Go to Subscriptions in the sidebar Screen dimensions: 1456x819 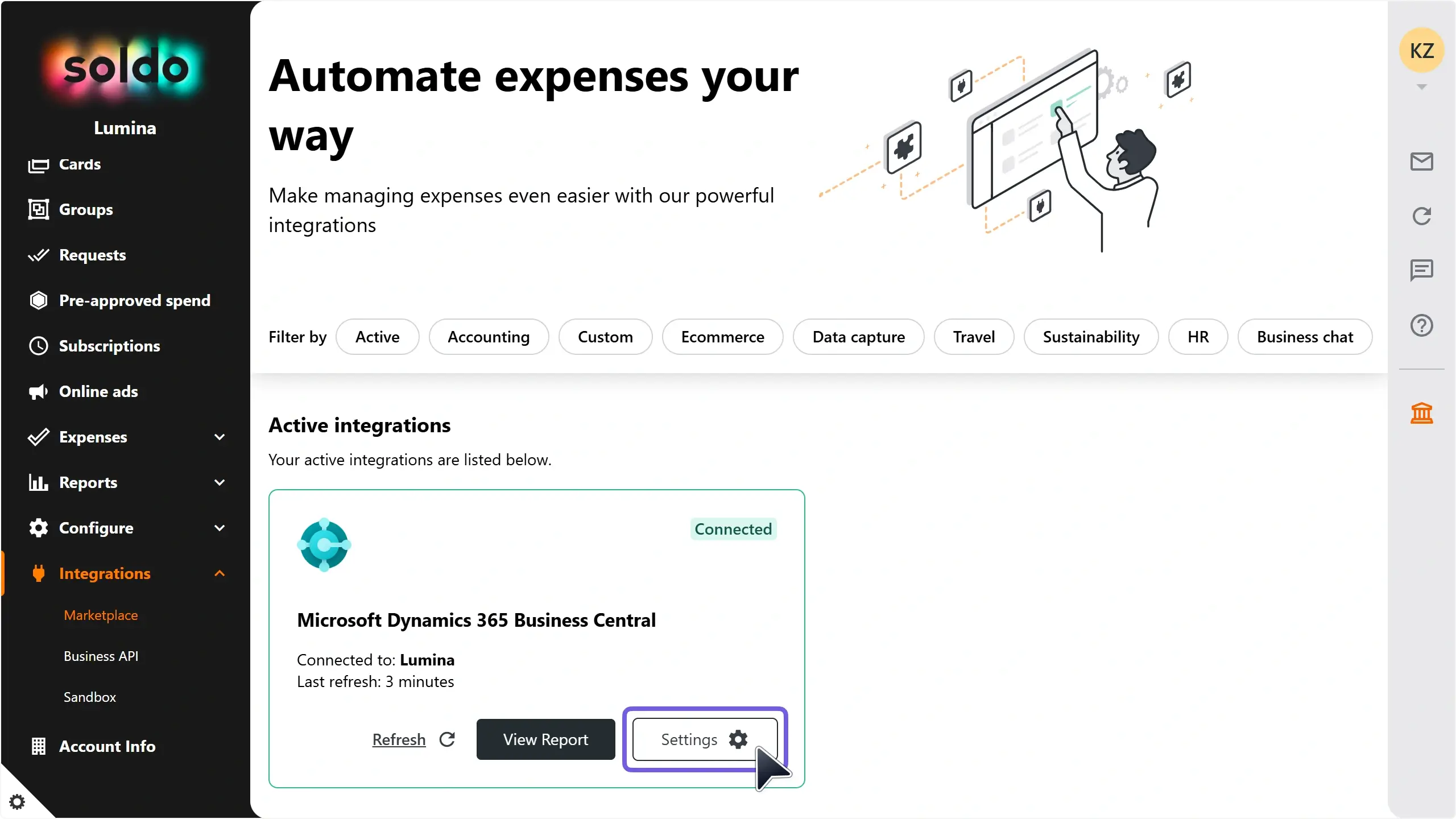coord(109,346)
